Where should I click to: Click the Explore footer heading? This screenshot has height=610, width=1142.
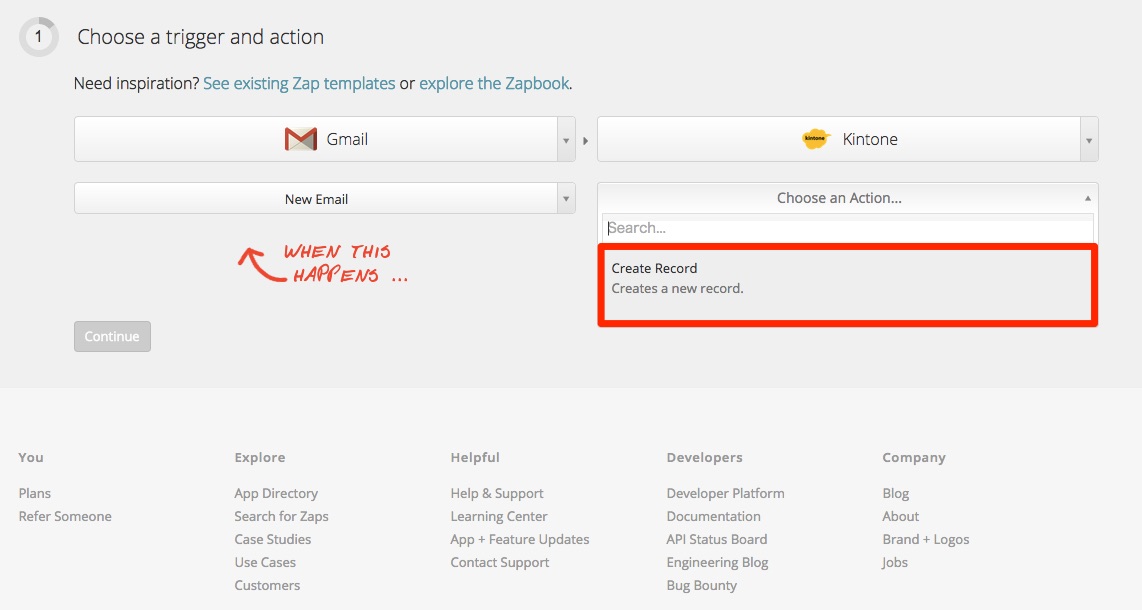click(x=260, y=457)
